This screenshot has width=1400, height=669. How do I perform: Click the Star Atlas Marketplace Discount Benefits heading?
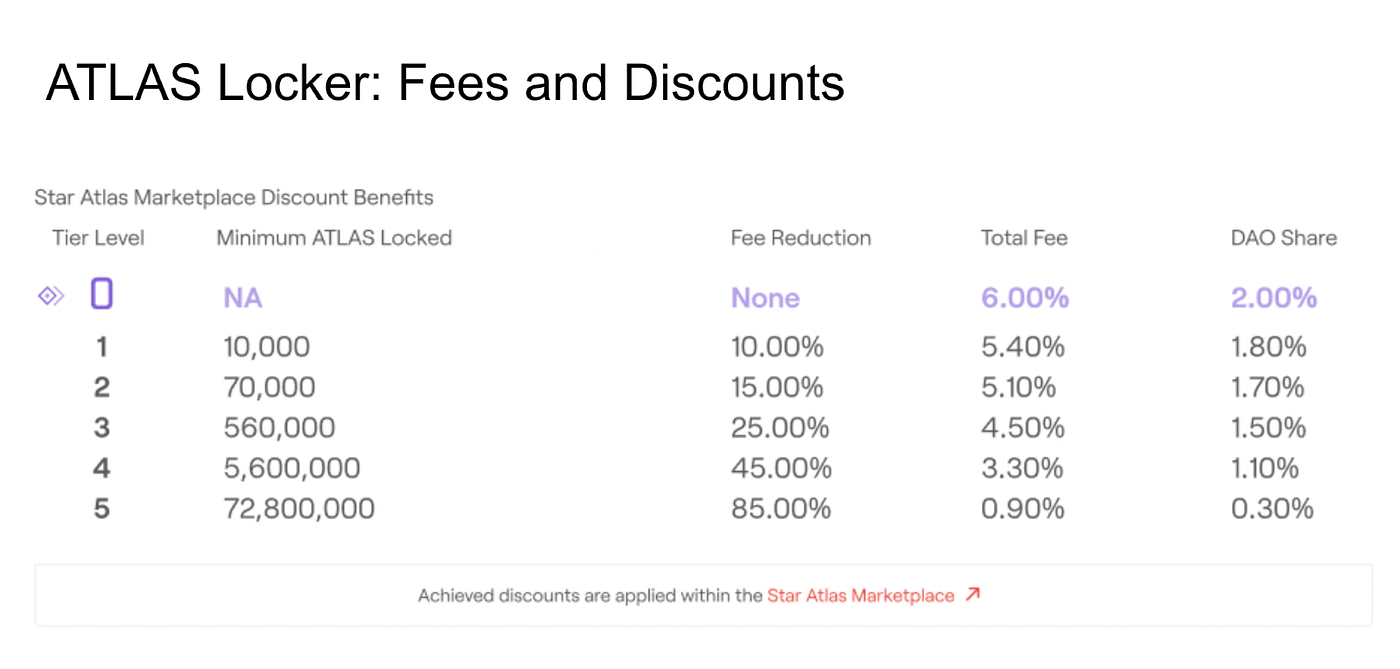click(234, 197)
